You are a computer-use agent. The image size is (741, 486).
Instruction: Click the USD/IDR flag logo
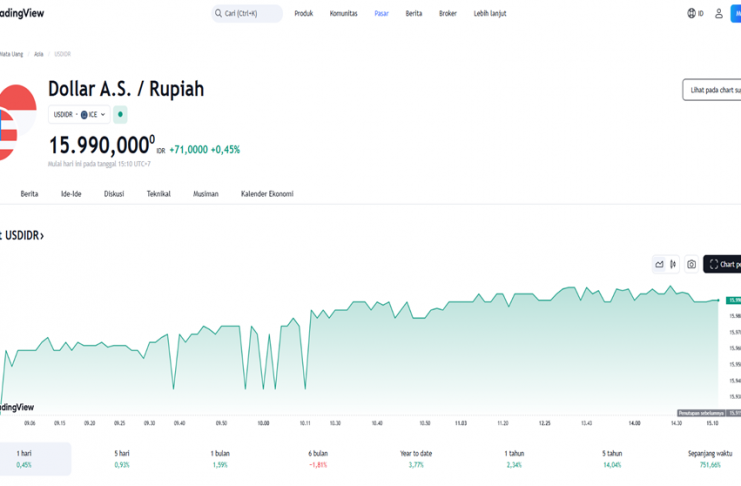click(x=15, y=122)
